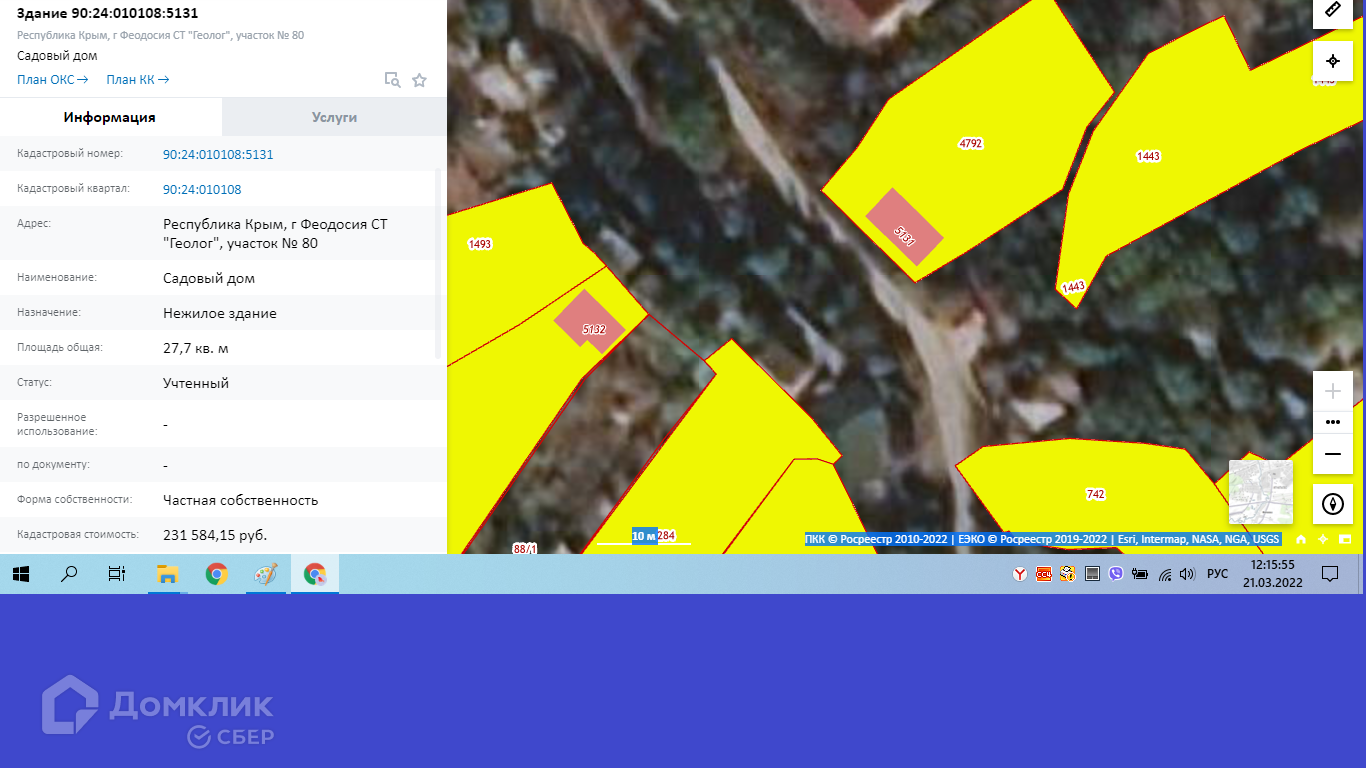The width and height of the screenshot is (1366, 768).
Task: Click the area value 27,7 кв. м
Action: coord(196,348)
